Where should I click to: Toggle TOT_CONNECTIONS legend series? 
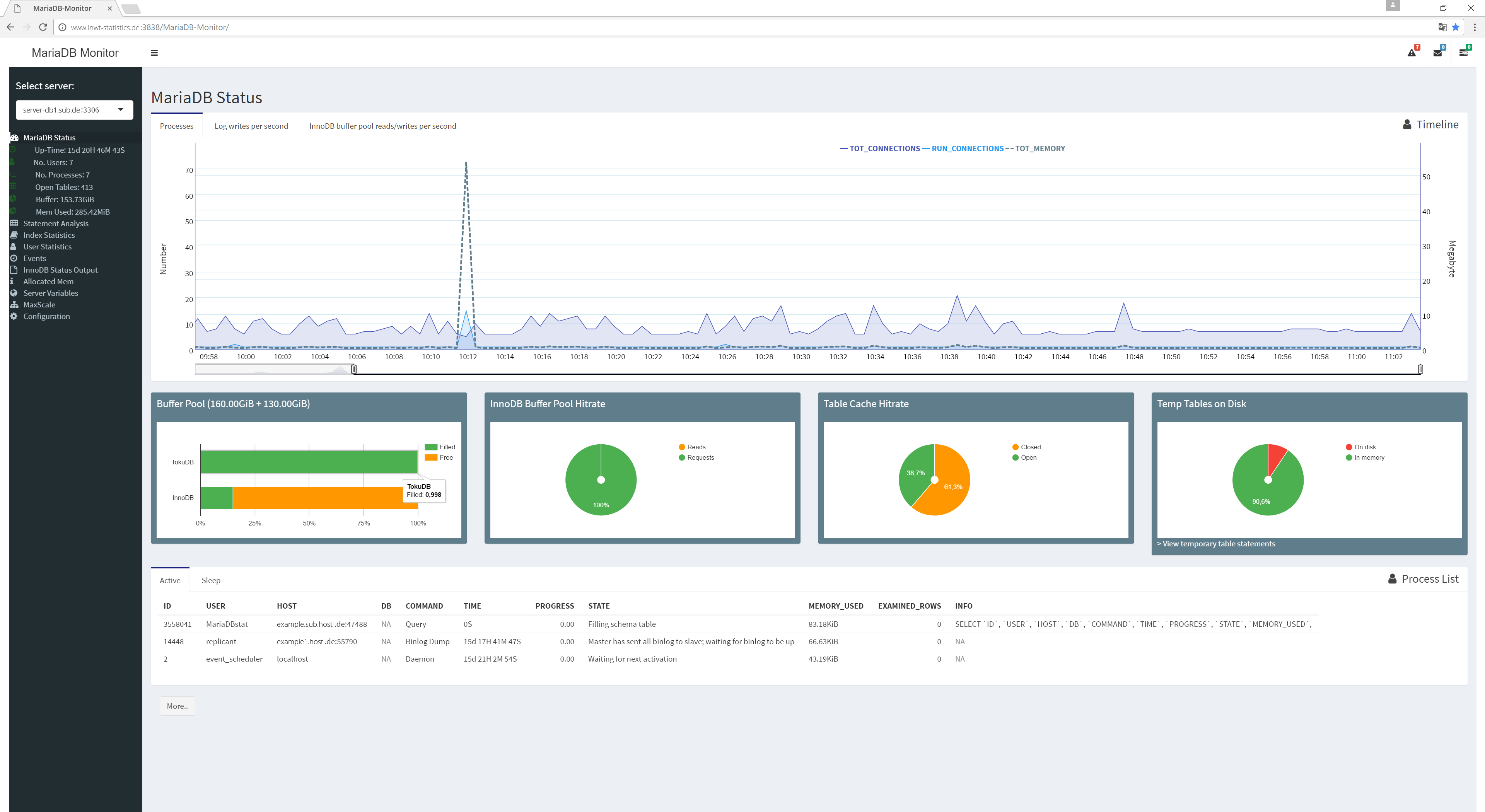pyautogui.click(x=880, y=148)
